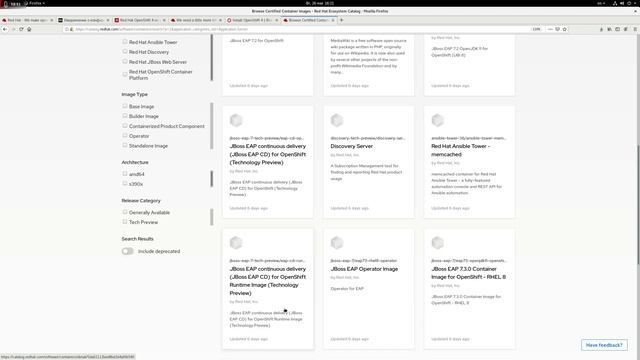The width and height of the screenshot is (640, 360).
Task: Tick the Standalone Image checkbox
Action: click(125, 145)
